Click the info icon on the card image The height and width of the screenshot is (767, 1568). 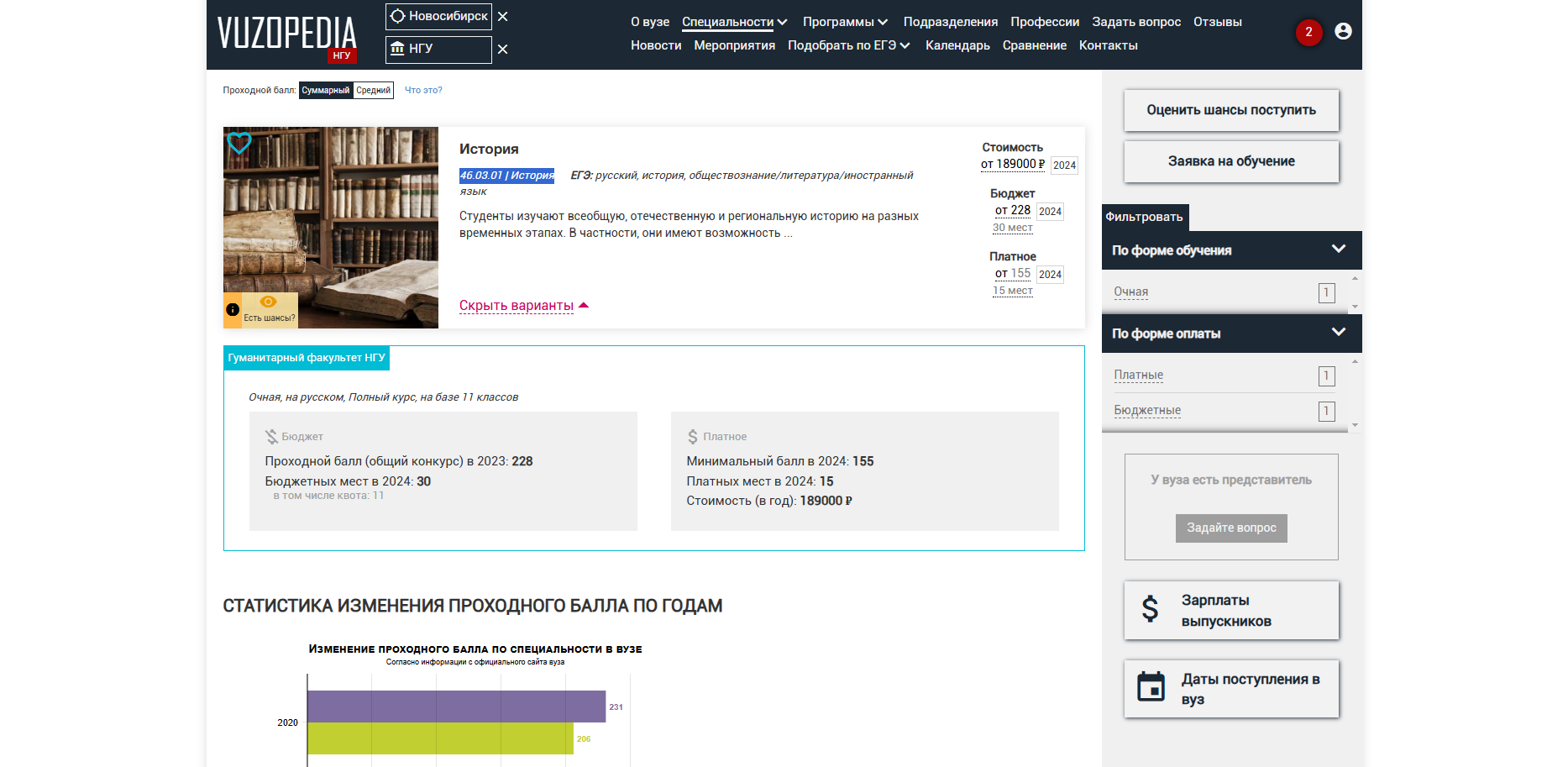click(233, 310)
